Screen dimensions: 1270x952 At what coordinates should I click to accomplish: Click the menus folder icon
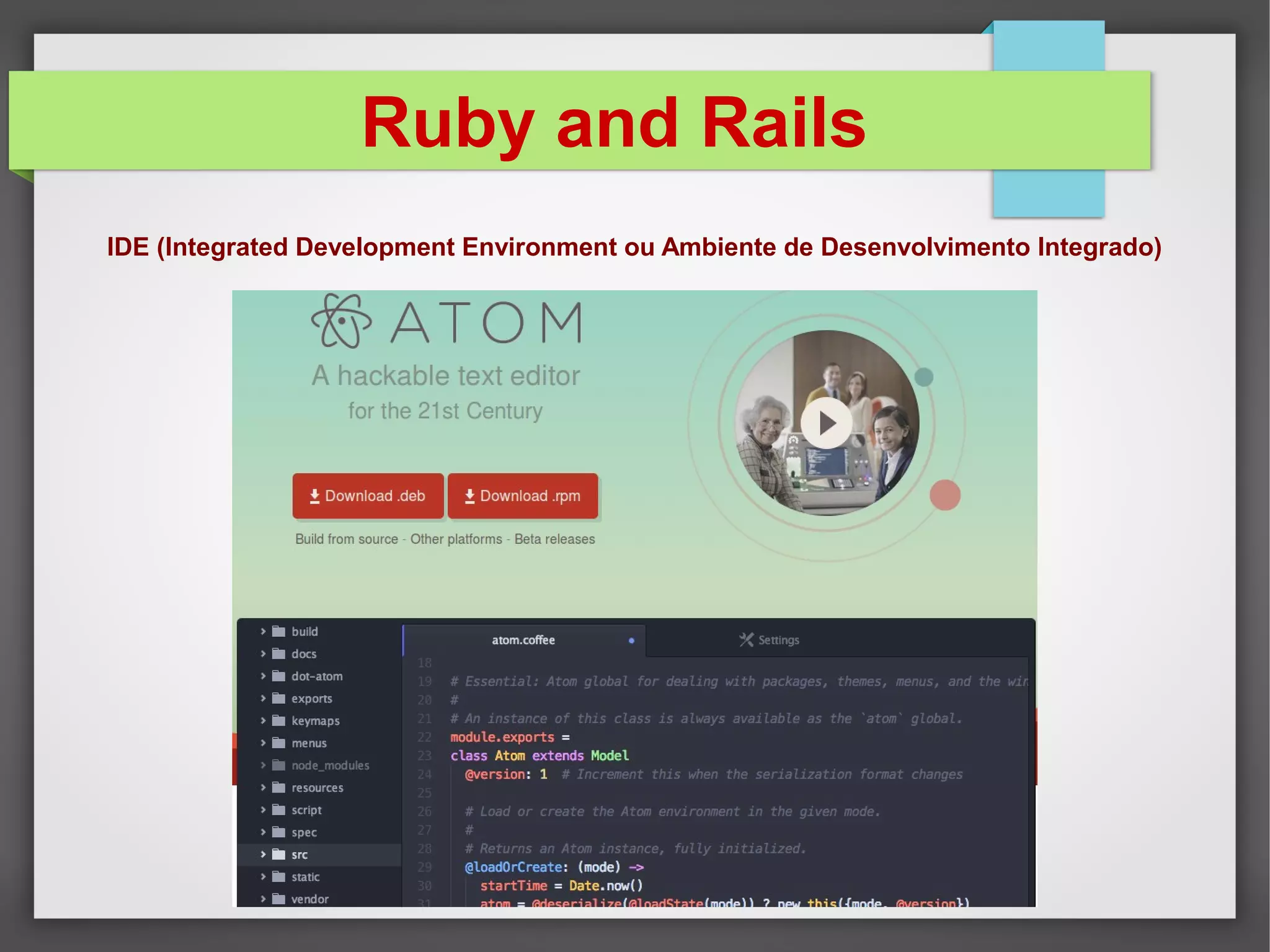279,743
